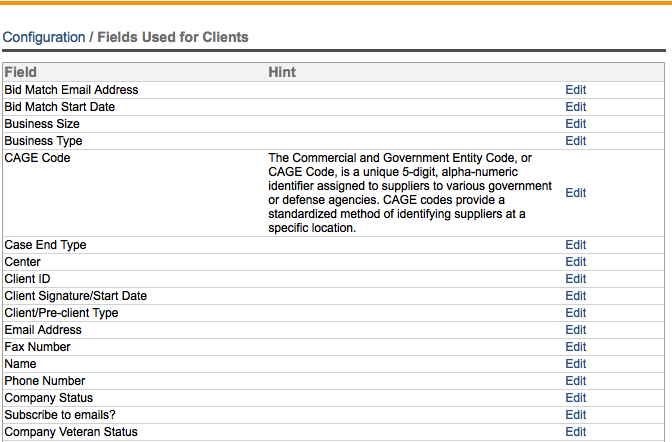Open Edit link for Fax Number
The image size is (672, 442).
[575, 347]
